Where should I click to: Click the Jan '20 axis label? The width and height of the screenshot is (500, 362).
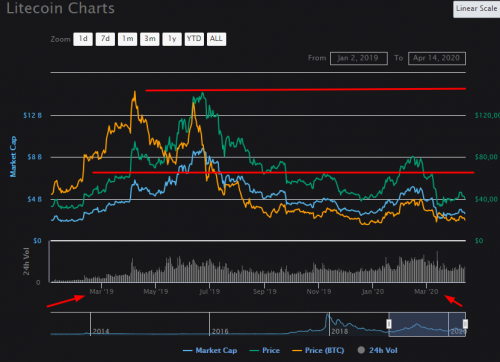[x=373, y=292]
